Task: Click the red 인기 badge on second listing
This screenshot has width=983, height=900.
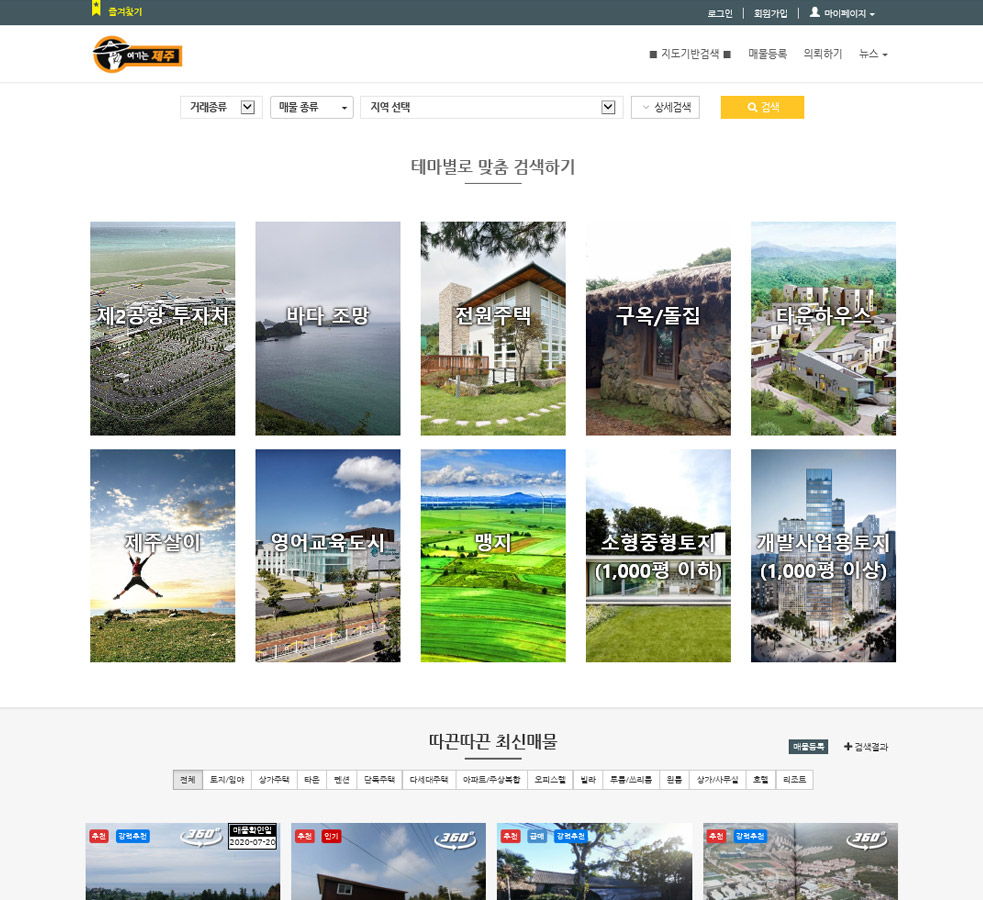Action: (331, 836)
